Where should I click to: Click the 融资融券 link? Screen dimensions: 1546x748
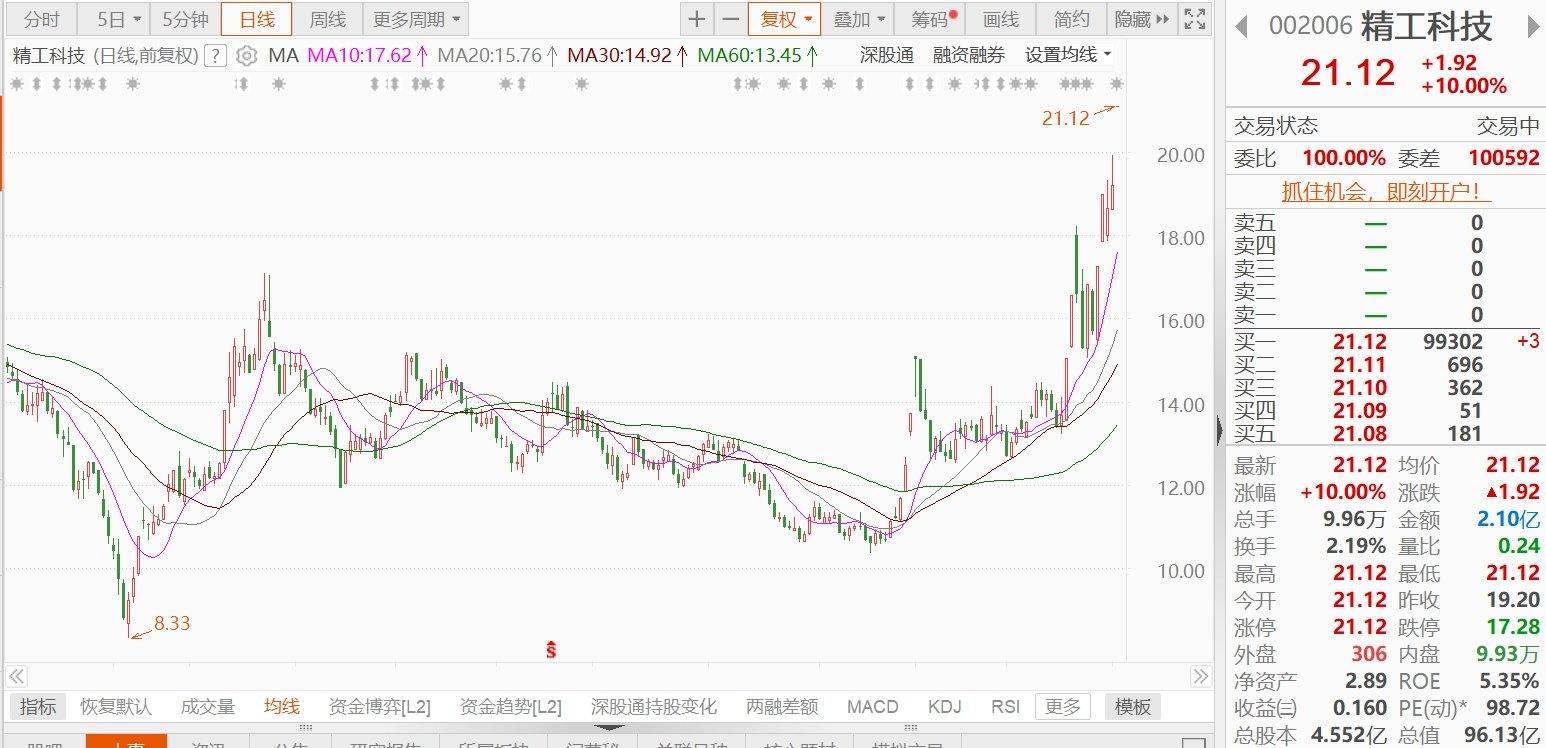coord(969,56)
